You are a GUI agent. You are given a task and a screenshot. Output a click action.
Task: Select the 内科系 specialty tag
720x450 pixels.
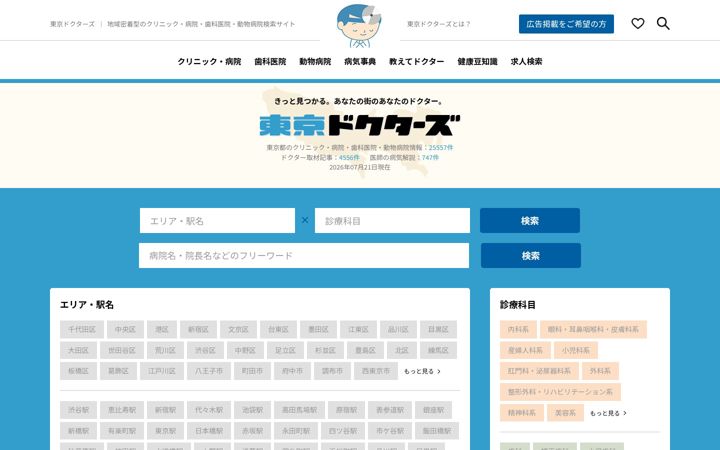point(518,329)
